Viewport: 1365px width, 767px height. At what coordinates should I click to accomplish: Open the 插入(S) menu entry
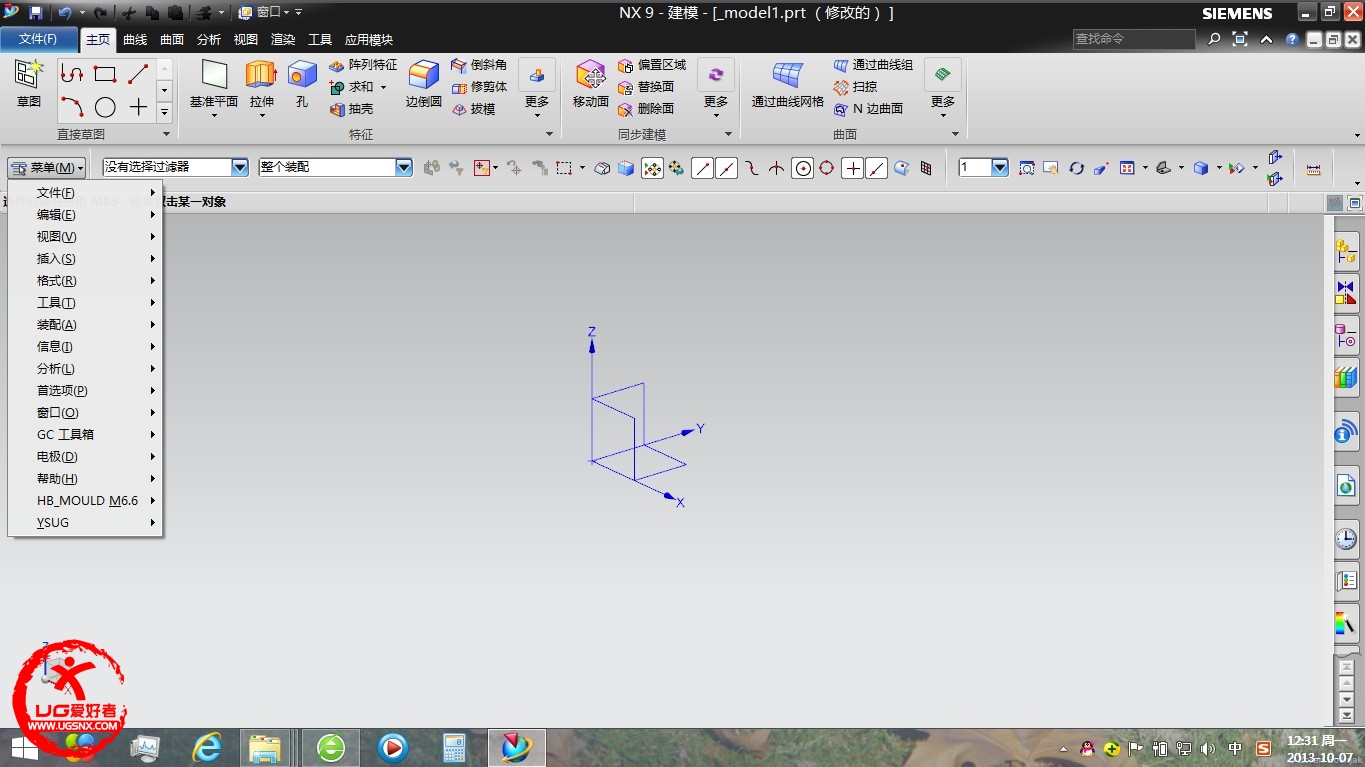click(x=85, y=259)
